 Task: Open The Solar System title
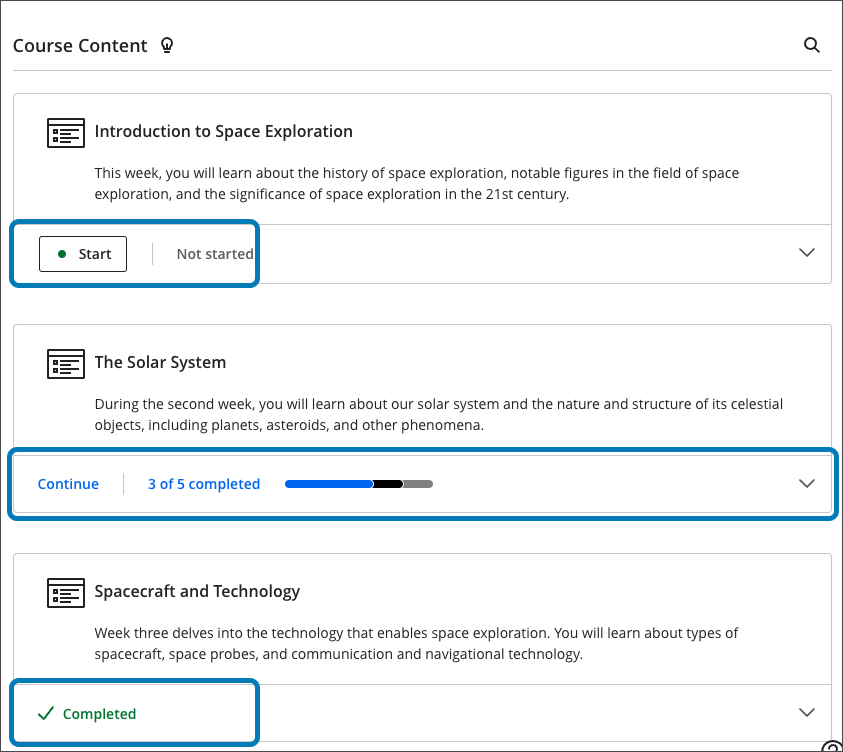(x=160, y=362)
